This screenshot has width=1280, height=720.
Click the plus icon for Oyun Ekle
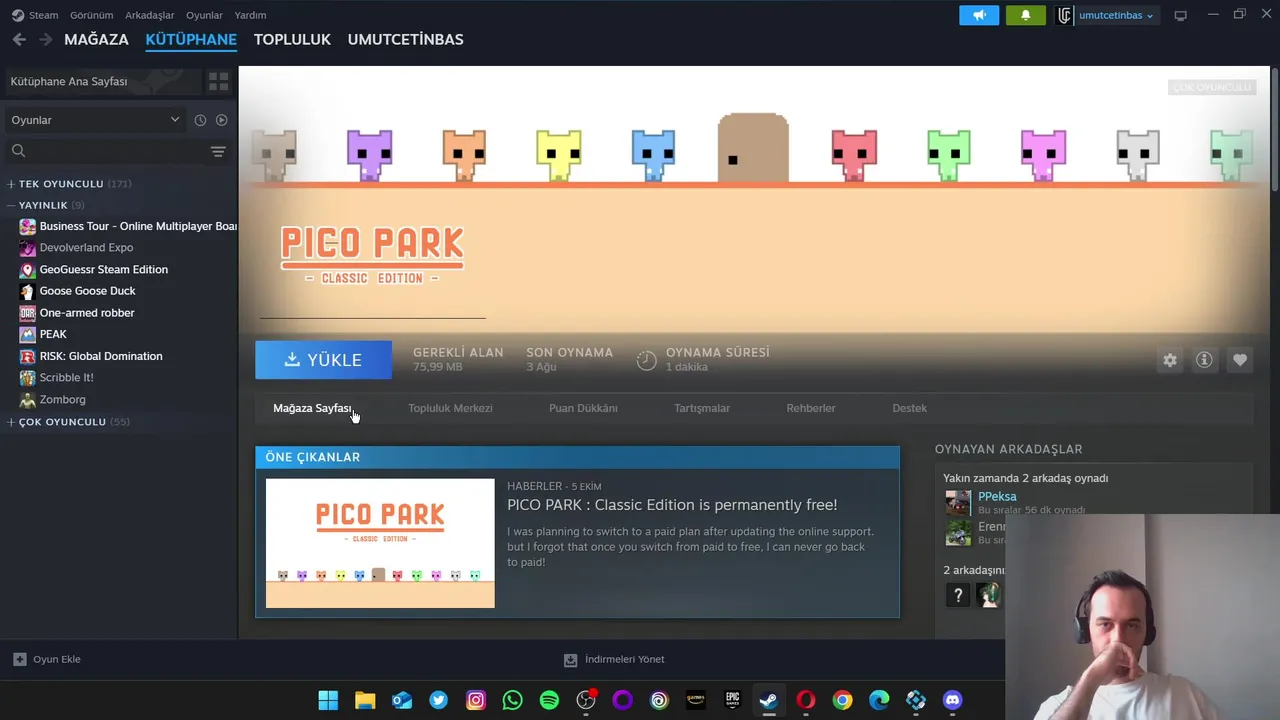point(19,659)
